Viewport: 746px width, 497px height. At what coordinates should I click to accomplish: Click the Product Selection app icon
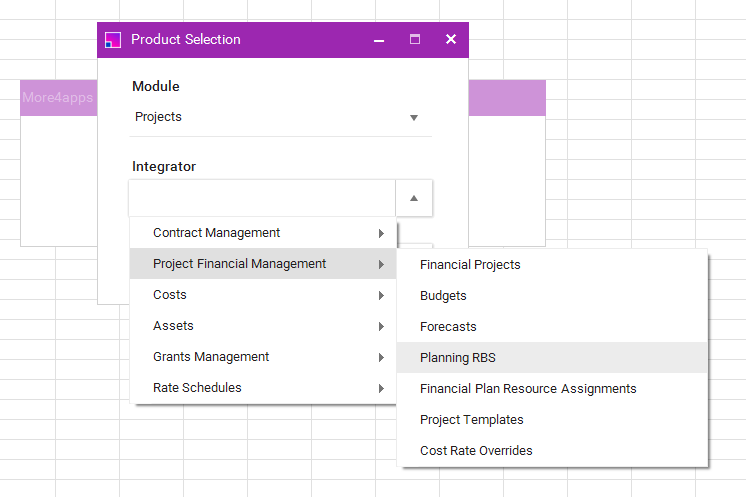pyautogui.click(x=113, y=39)
